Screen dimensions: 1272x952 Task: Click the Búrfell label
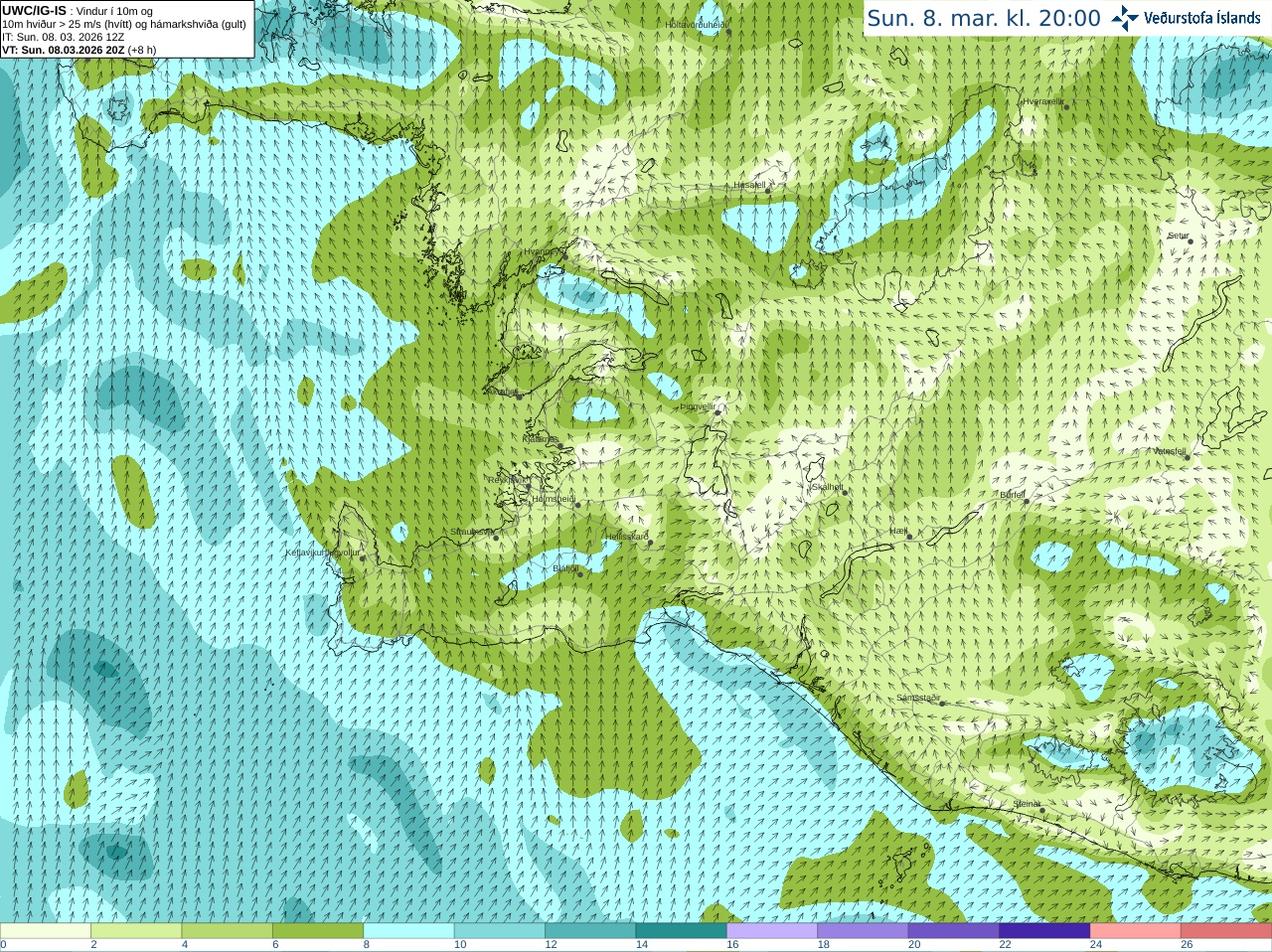click(x=1013, y=495)
